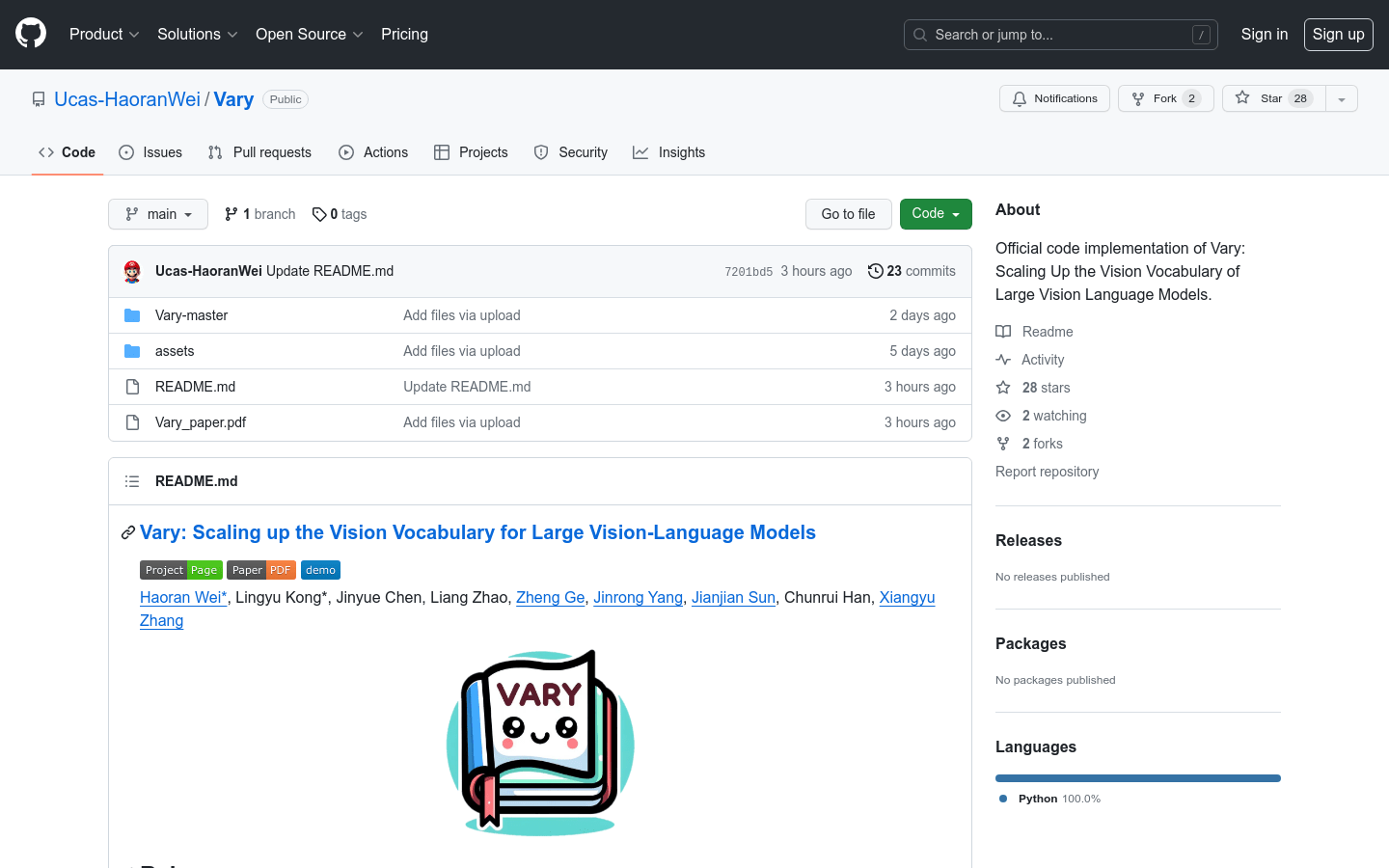Image resolution: width=1389 pixels, height=868 pixels.
Task: Click the Notifications bell button
Action: 1054,98
